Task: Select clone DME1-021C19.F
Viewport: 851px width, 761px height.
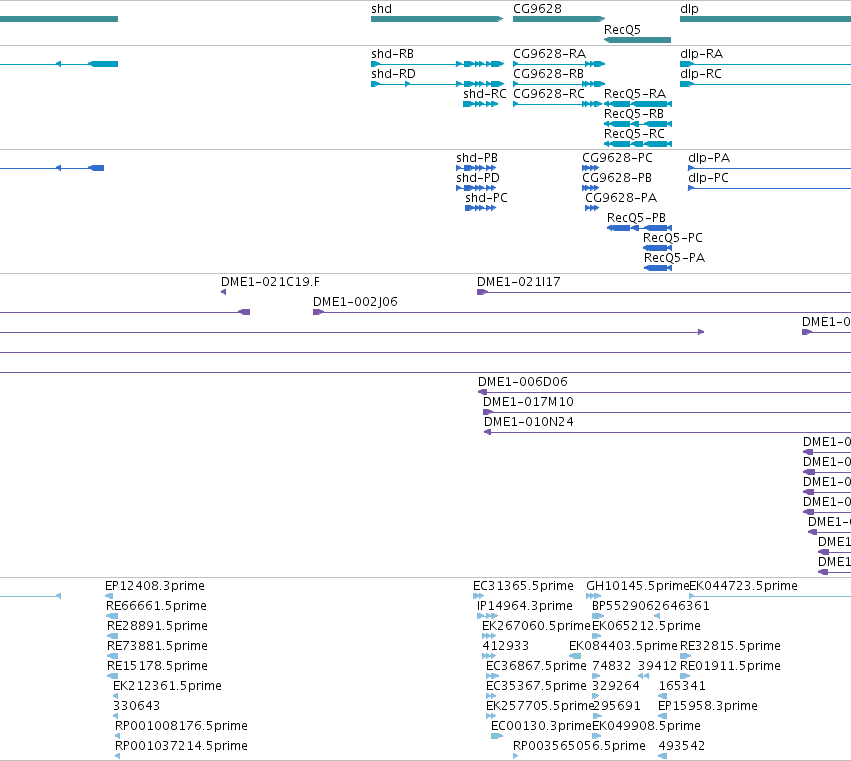Action: [224, 293]
